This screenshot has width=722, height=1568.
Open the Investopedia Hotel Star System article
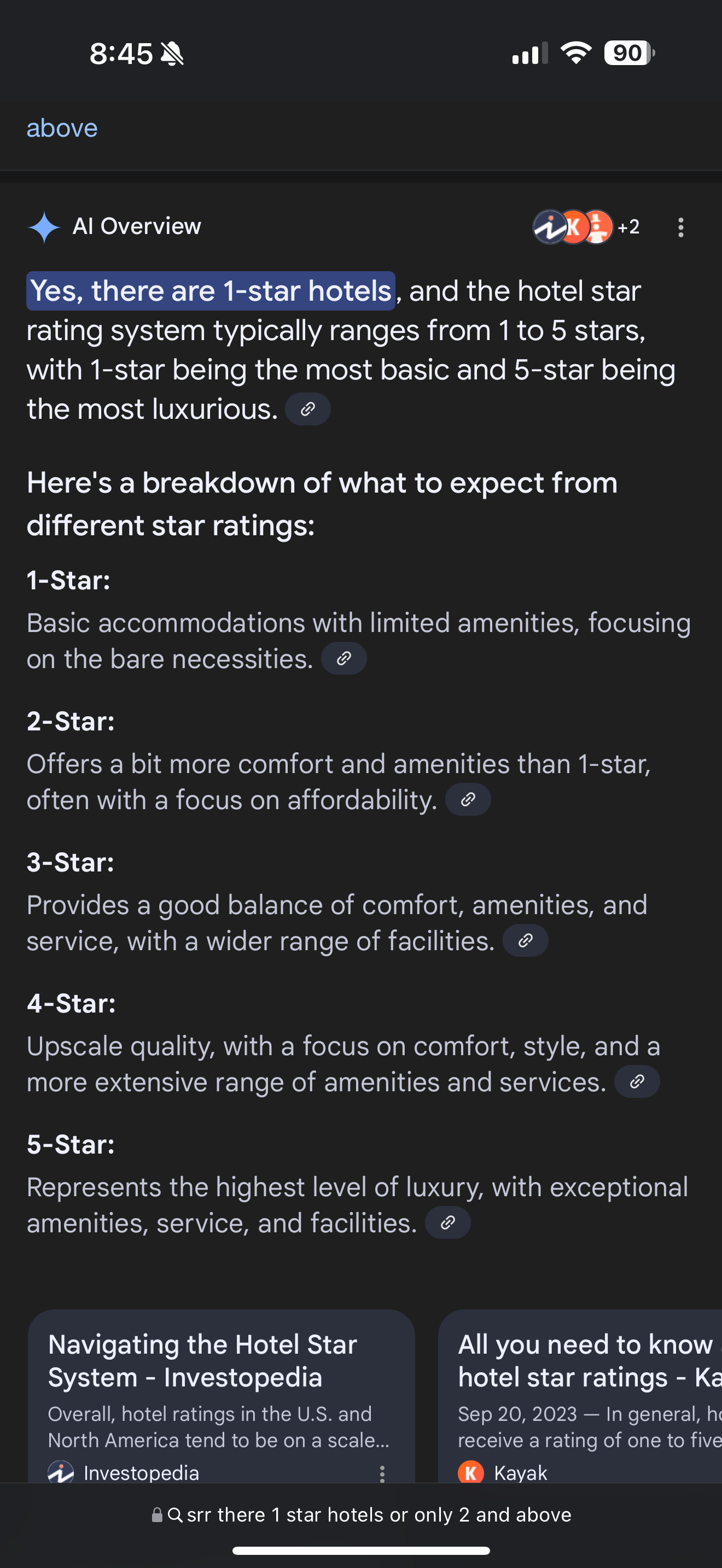click(202, 1361)
